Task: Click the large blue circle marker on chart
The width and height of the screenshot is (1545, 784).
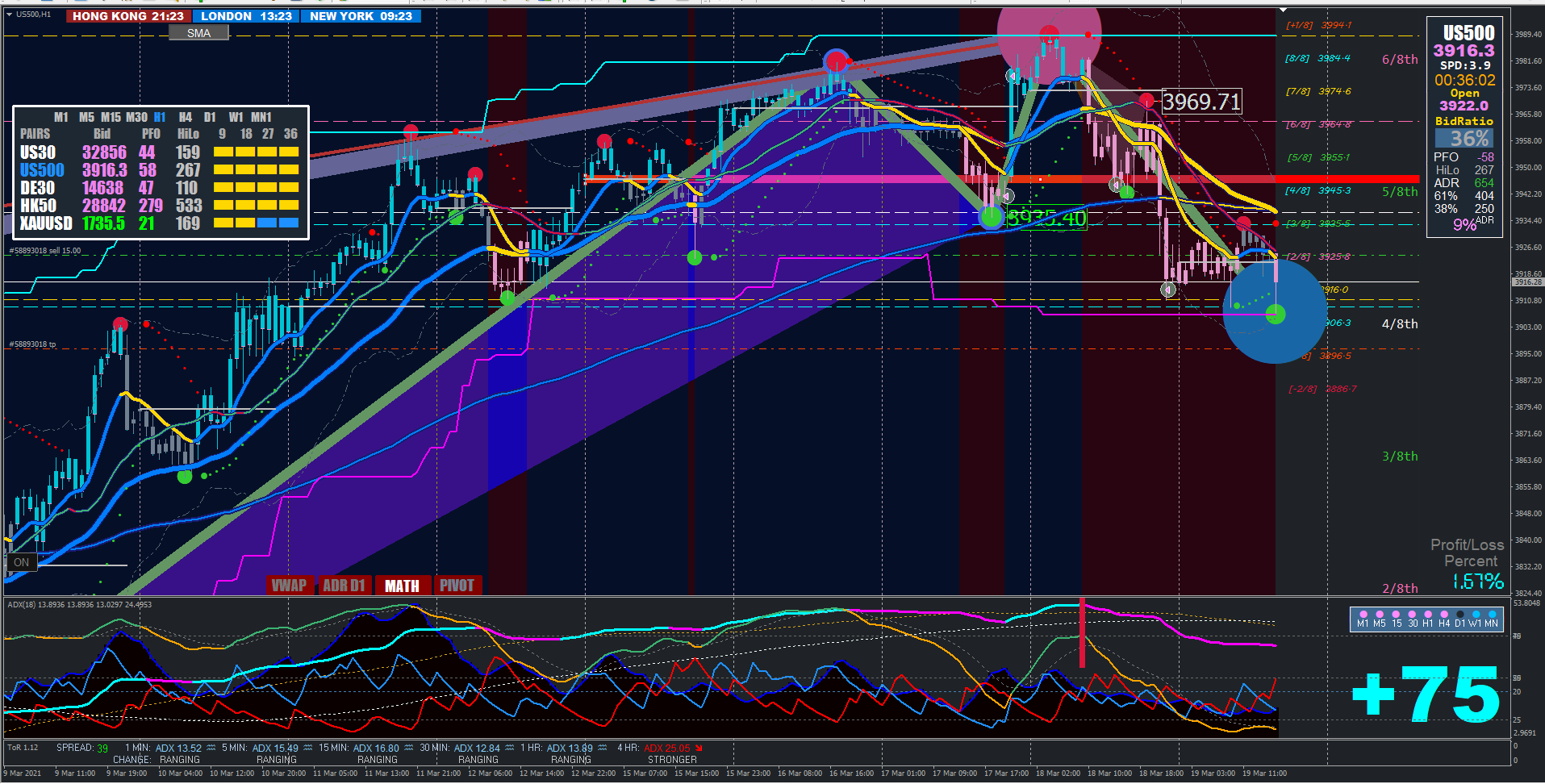Action: click(x=1275, y=311)
